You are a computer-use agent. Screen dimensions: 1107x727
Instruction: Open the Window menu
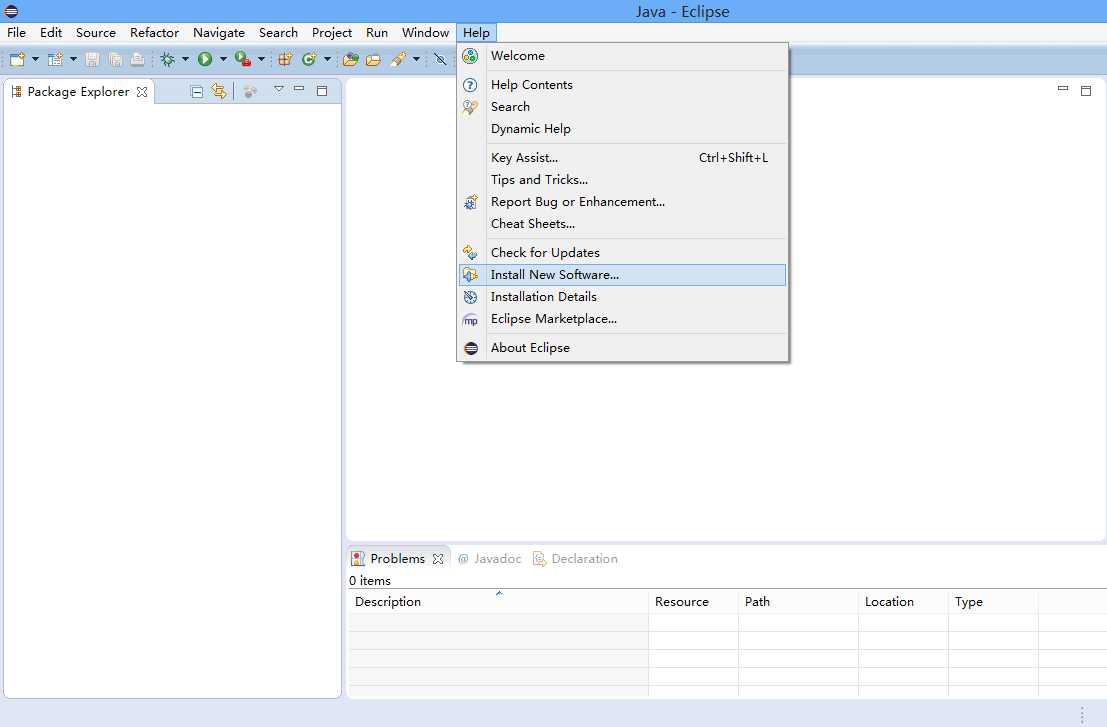pyautogui.click(x=425, y=32)
